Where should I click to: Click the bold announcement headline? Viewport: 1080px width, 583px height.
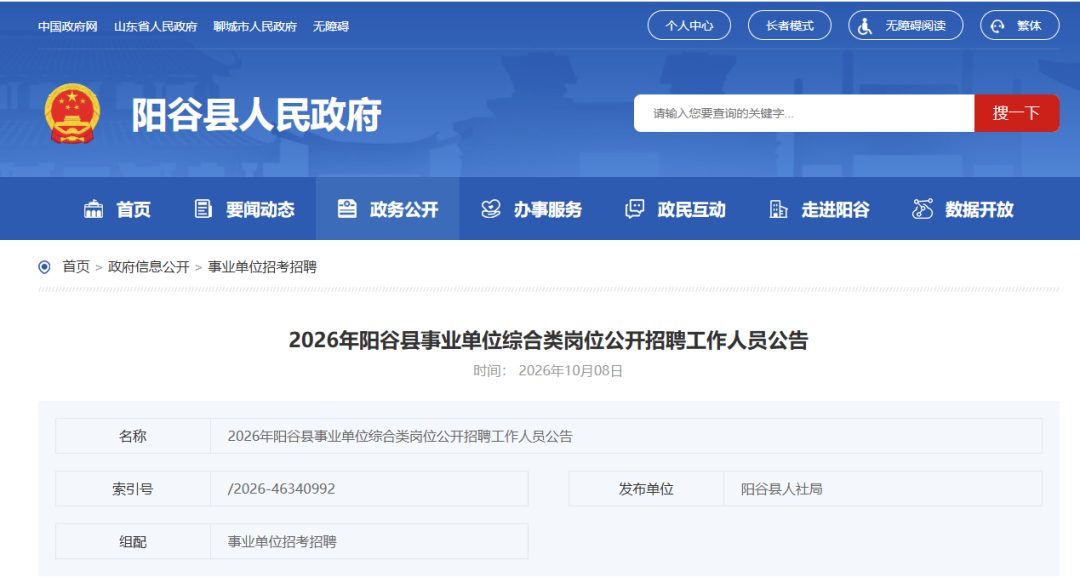tap(548, 340)
